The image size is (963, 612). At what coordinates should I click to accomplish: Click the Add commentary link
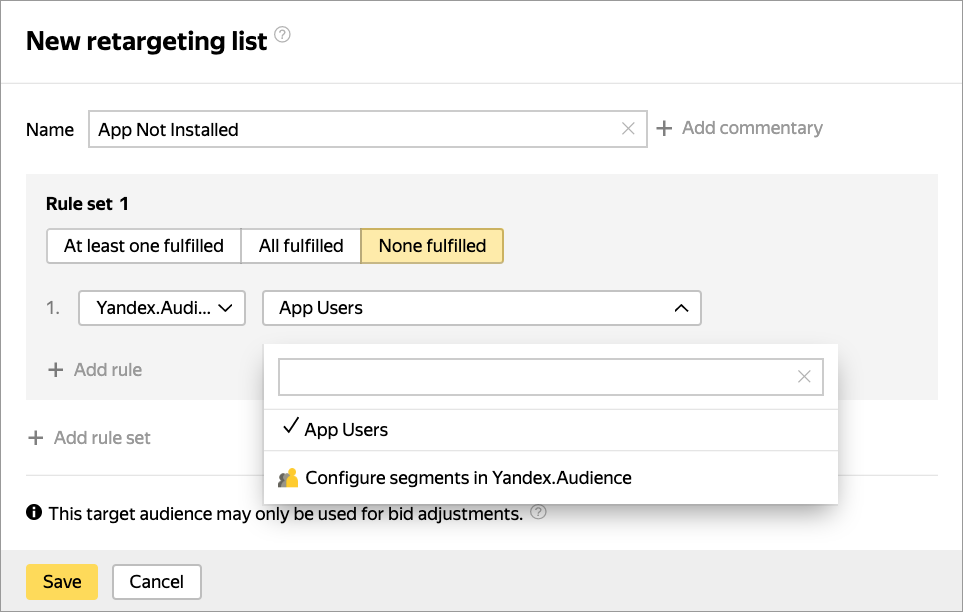pyautogui.click(x=752, y=128)
